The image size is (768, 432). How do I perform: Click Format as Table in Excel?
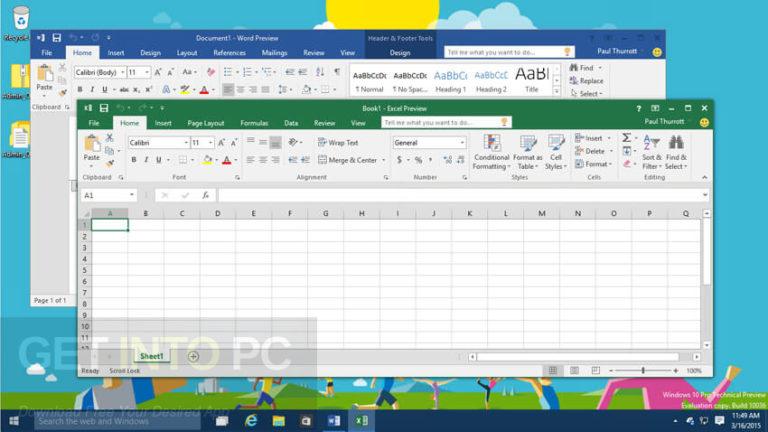[x=528, y=145]
